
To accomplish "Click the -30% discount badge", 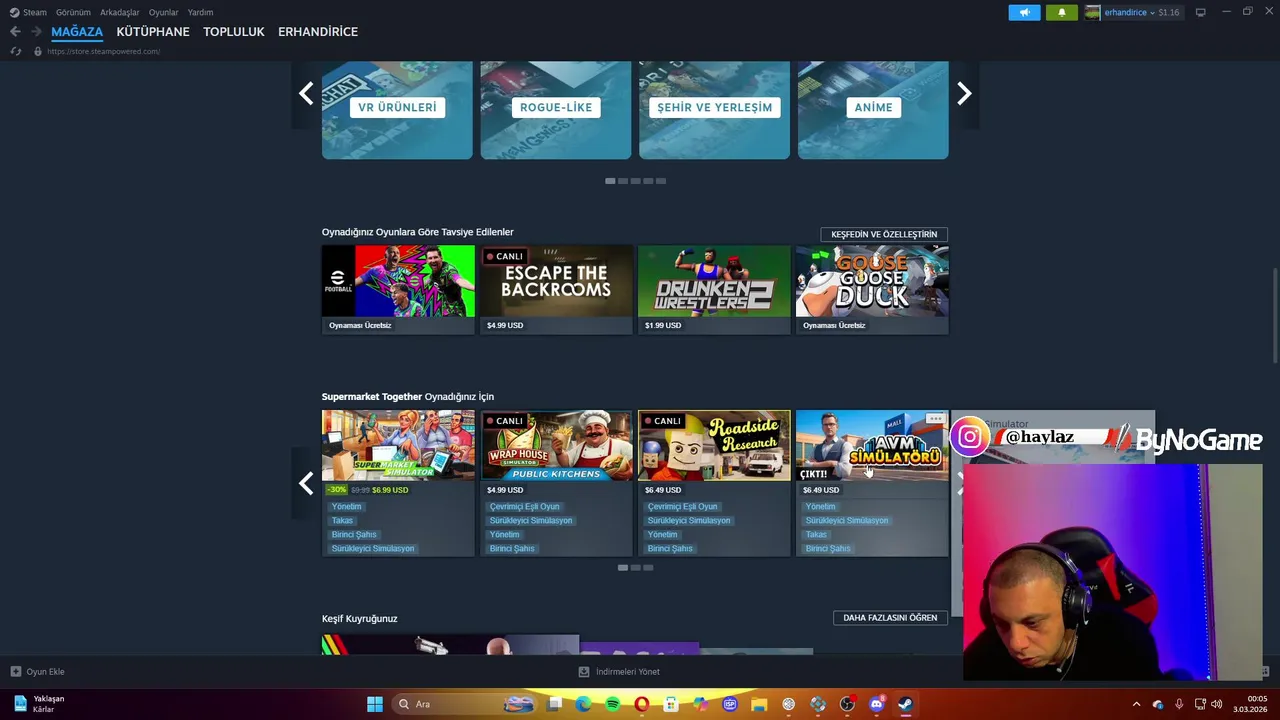I will coord(336,490).
